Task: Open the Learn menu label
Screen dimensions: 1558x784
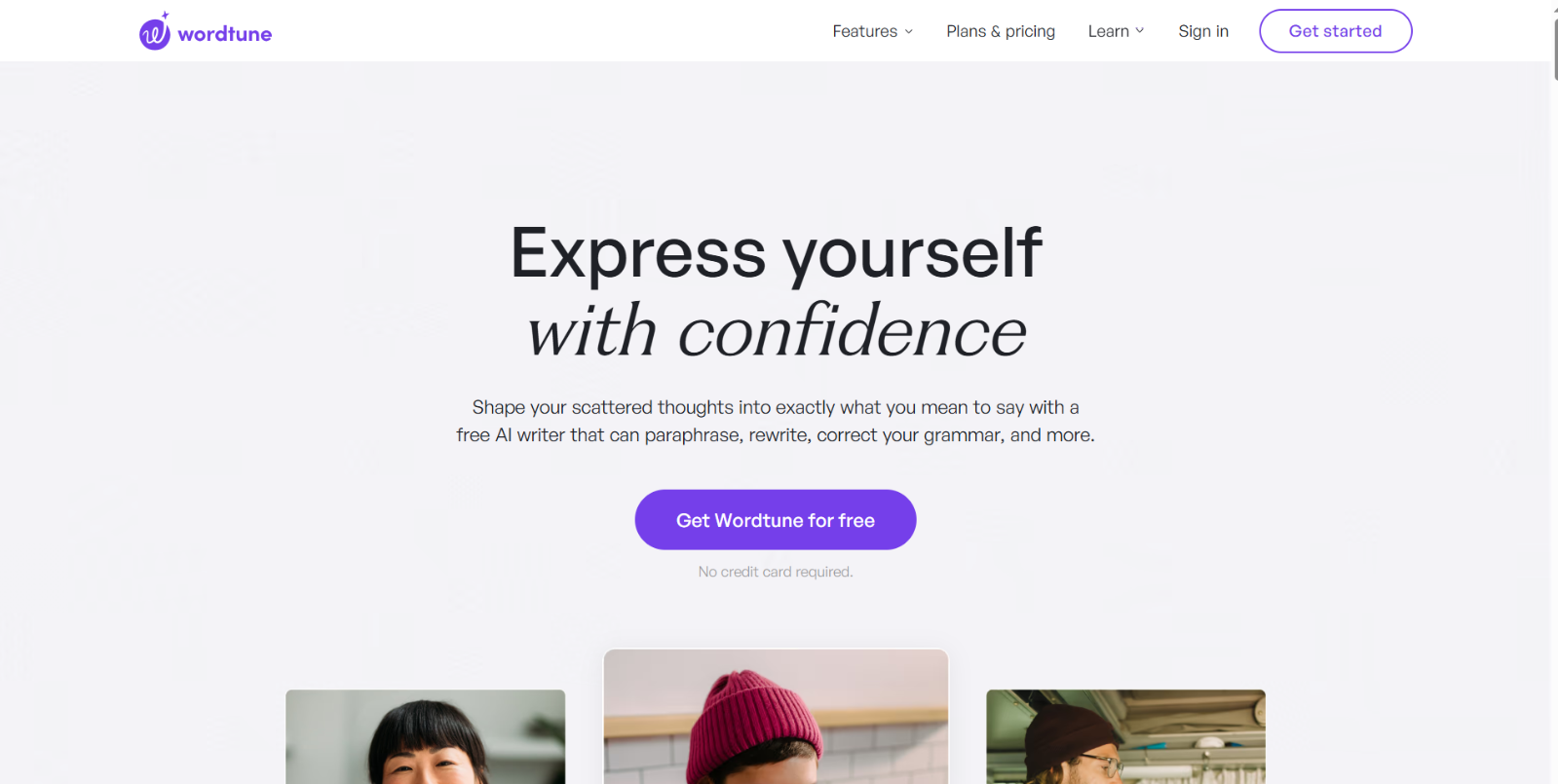Action: point(1109,31)
